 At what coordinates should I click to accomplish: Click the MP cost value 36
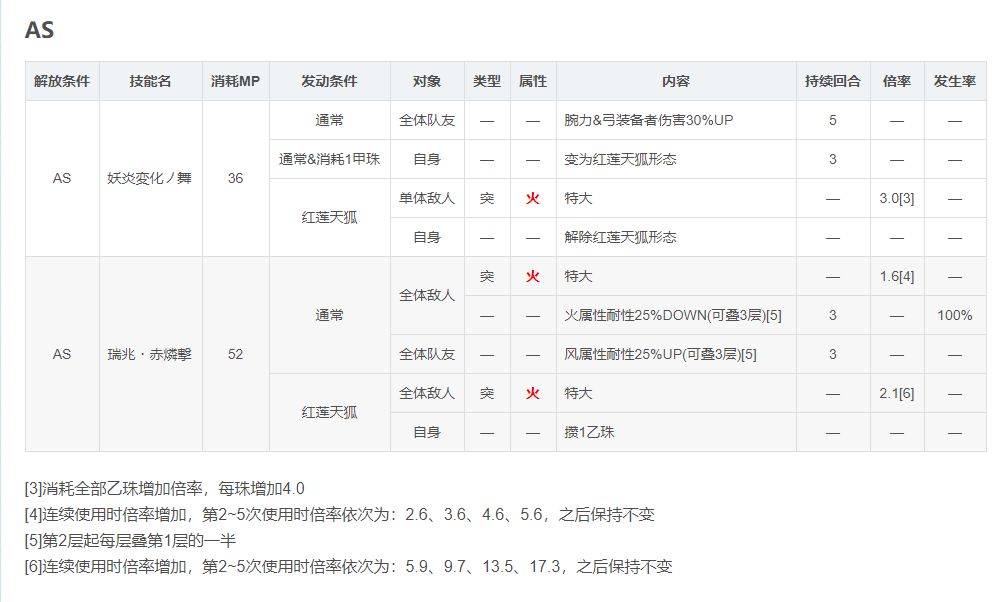pyautogui.click(x=236, y=178)
